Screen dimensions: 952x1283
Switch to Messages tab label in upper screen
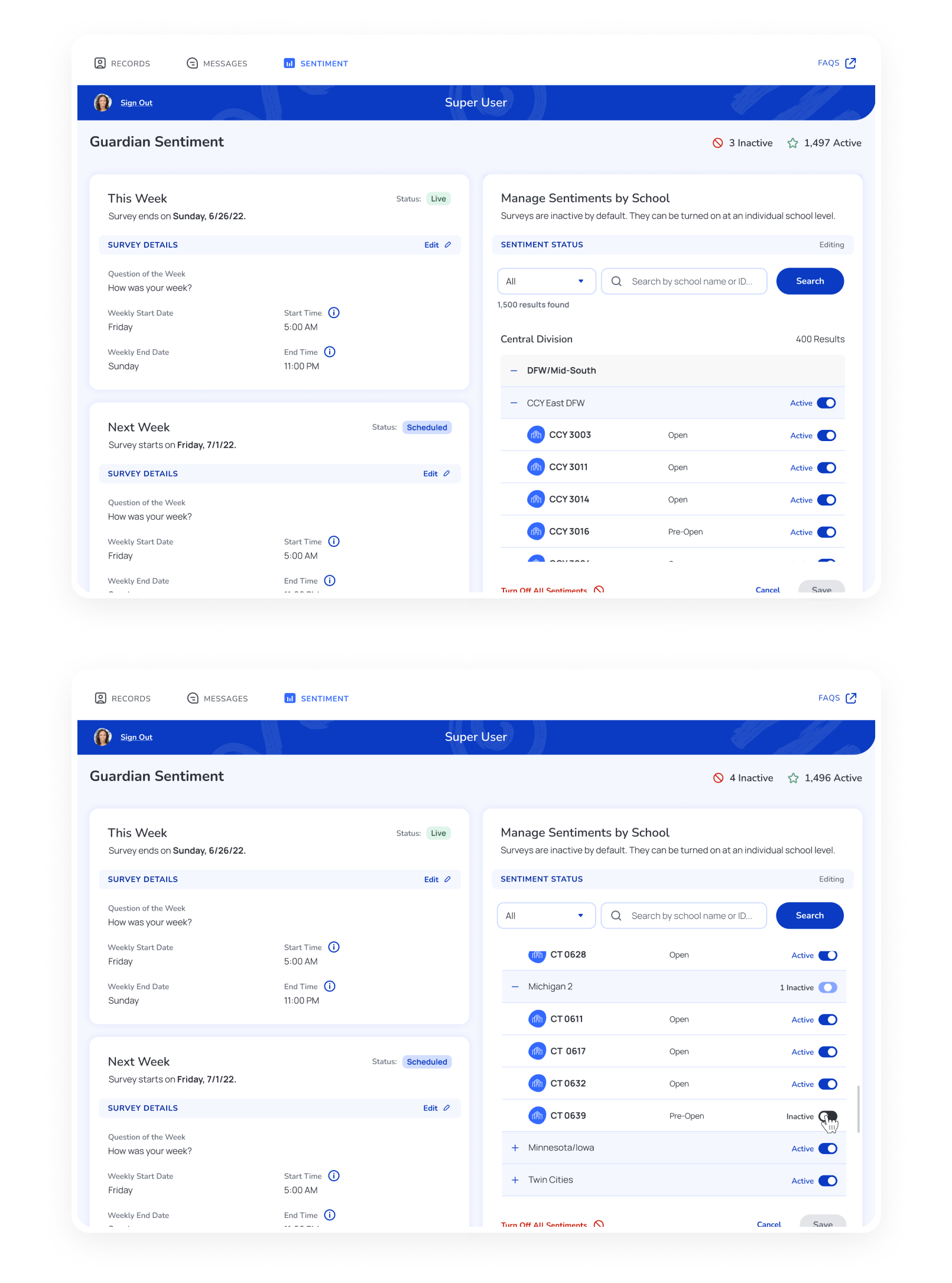[x=225, y=64]
